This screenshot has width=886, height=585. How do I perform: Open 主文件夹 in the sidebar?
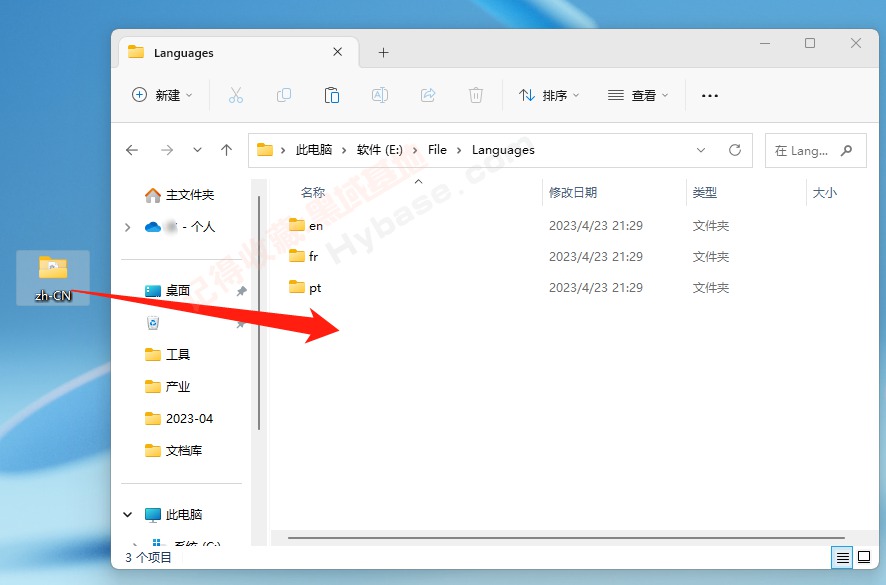coord(180,195)
